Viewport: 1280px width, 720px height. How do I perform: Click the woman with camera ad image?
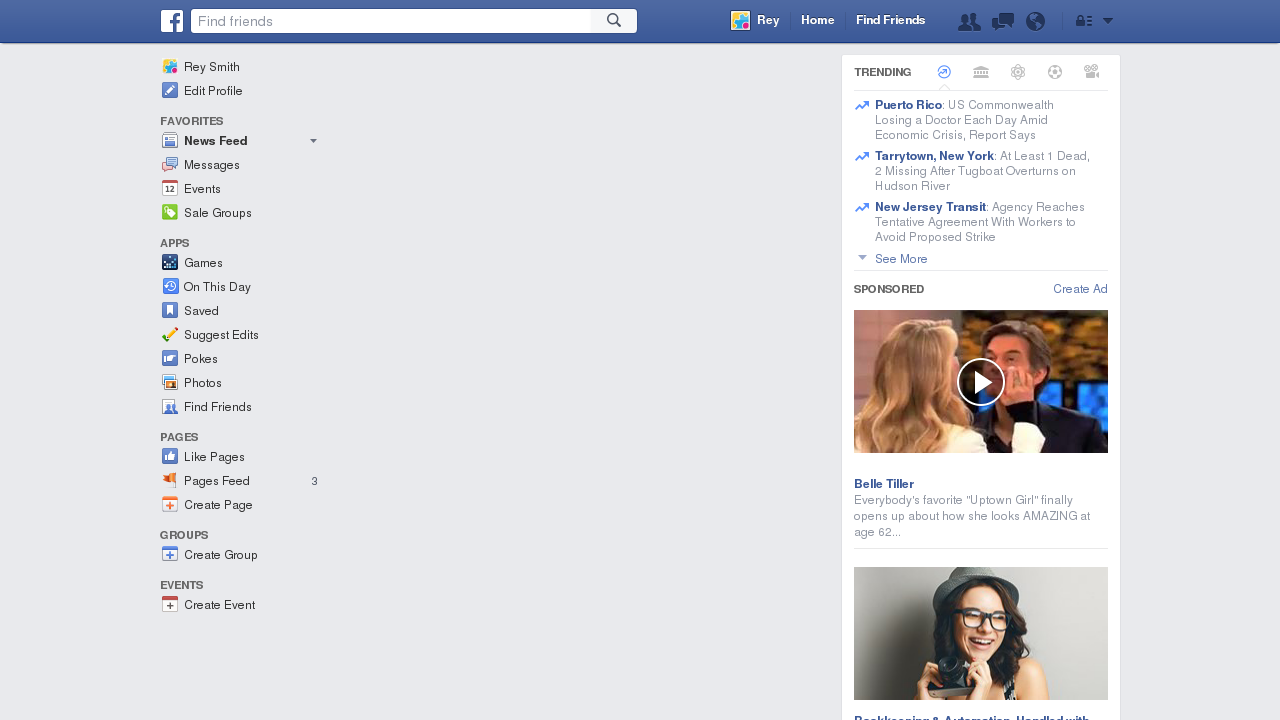pos(981,634)
